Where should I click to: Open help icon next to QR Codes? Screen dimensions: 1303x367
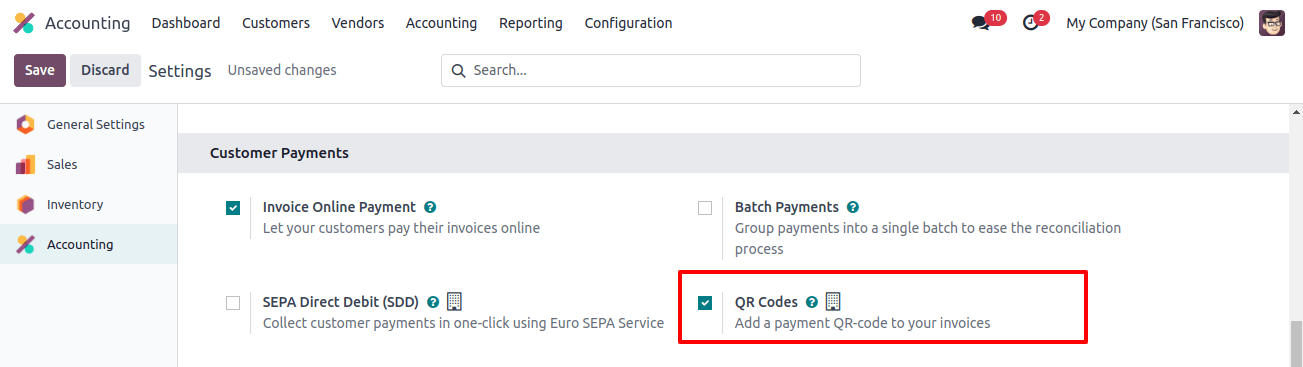click(812, 302)
